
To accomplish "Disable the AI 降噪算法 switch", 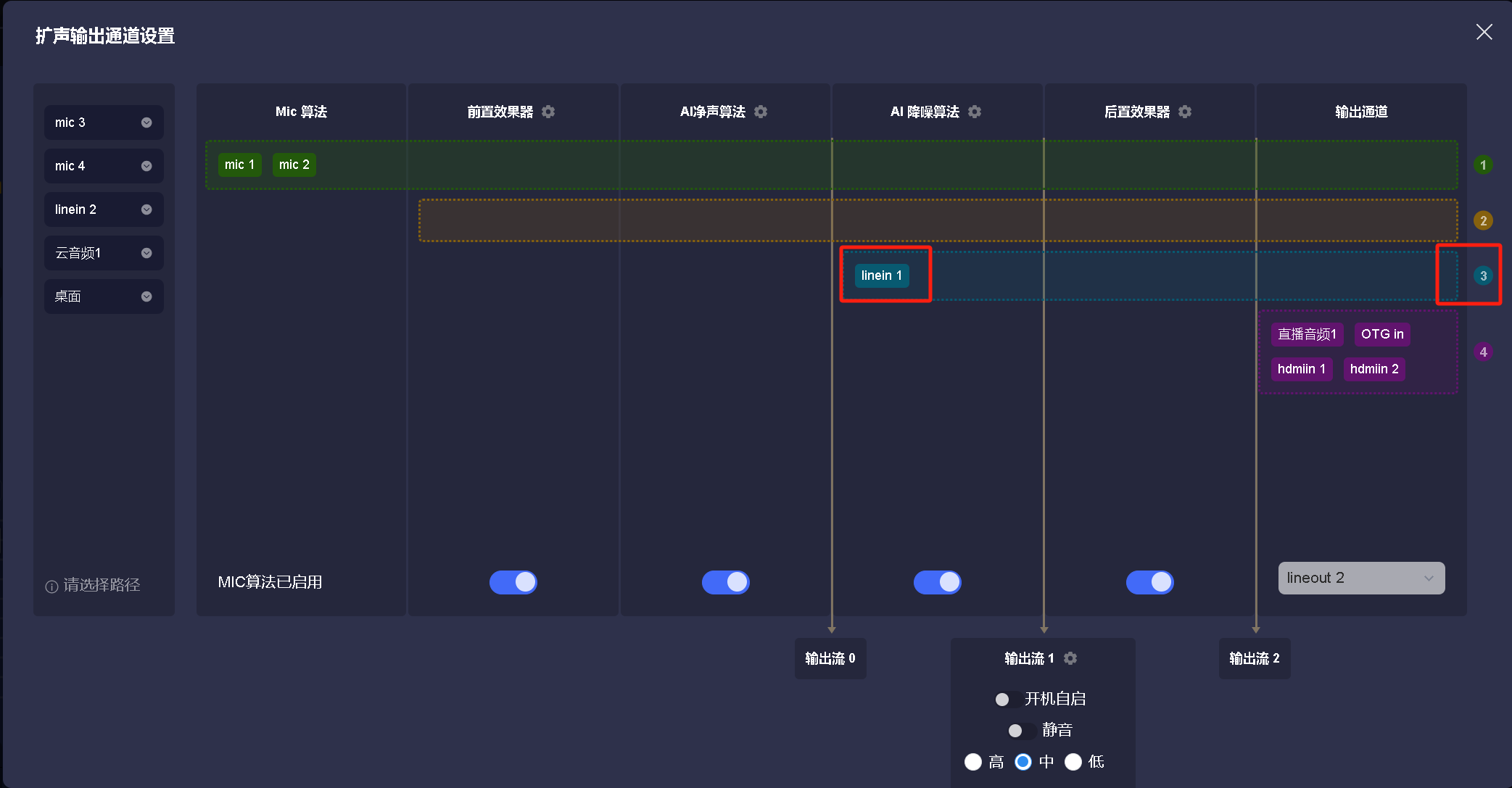I will [x=938, y=582].
